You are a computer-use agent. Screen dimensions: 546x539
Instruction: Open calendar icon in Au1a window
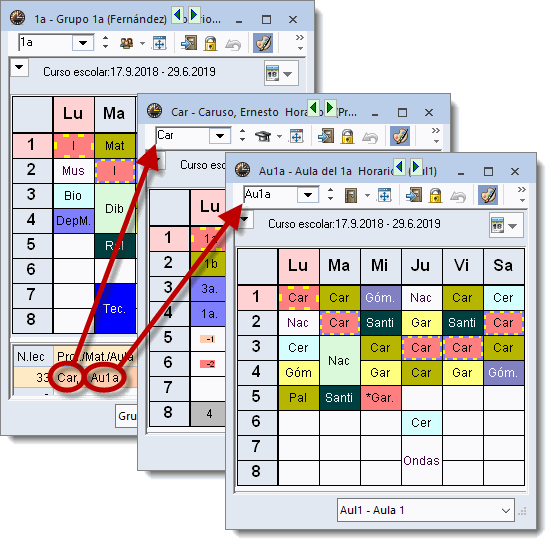[x=498, y=225]
